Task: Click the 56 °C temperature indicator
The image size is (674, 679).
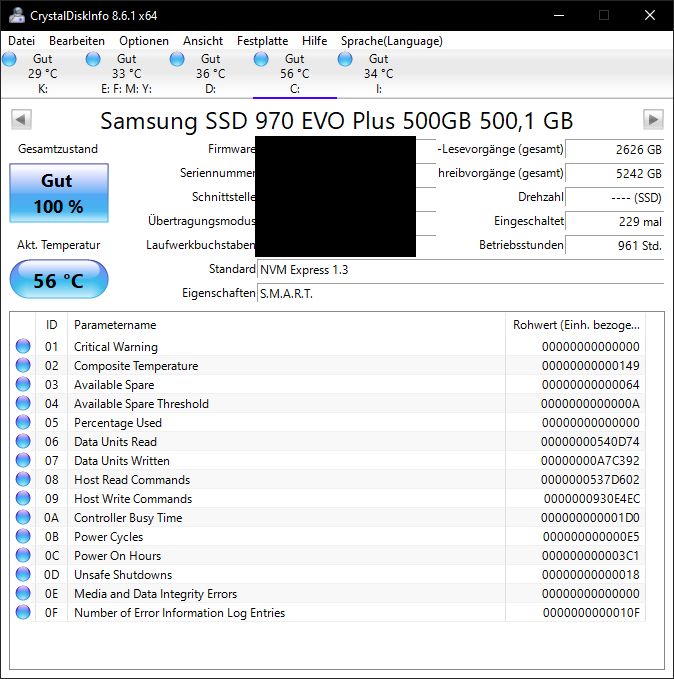Action: click(x=59, y=279)
